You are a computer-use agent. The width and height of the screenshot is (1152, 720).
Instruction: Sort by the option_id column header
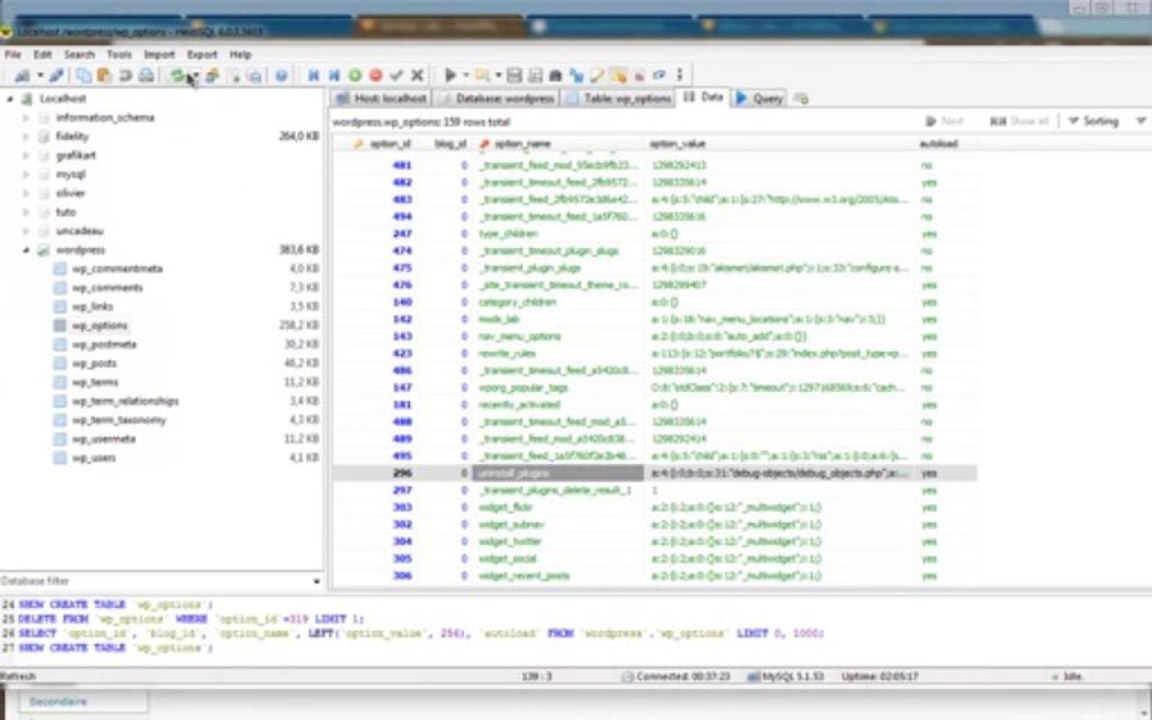[x=389, y=144]
